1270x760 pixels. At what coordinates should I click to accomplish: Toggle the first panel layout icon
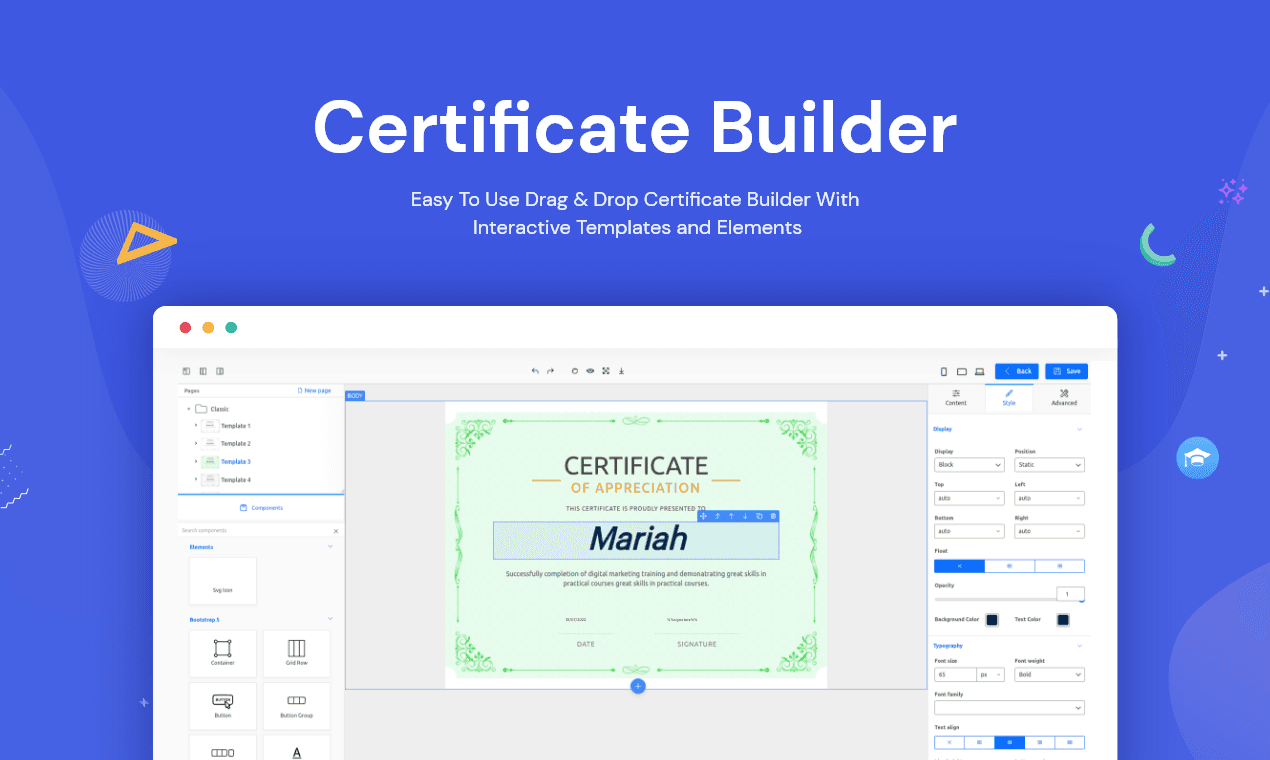coord(186,371)
